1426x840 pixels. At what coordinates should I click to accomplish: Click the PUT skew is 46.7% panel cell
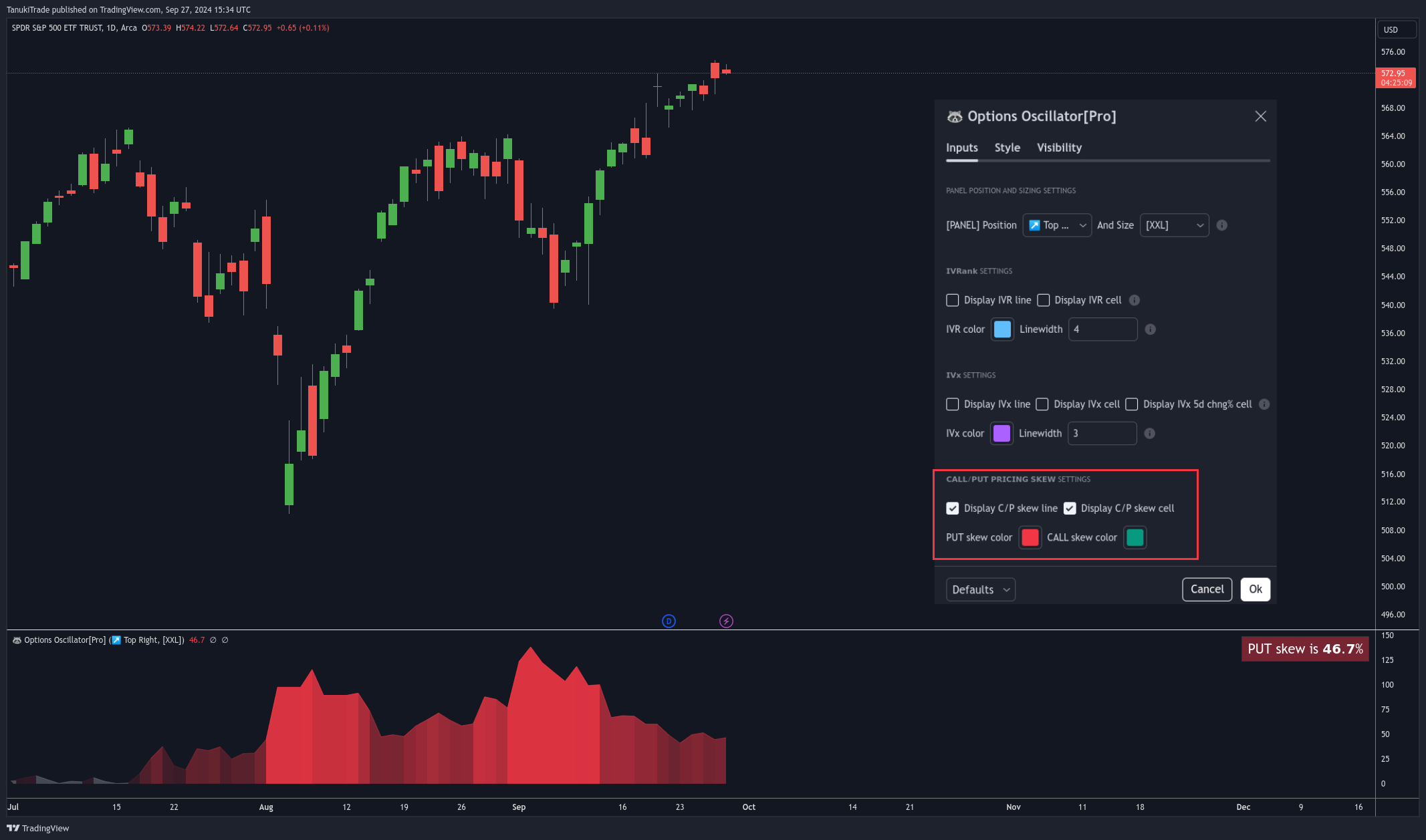point(1305,649)
